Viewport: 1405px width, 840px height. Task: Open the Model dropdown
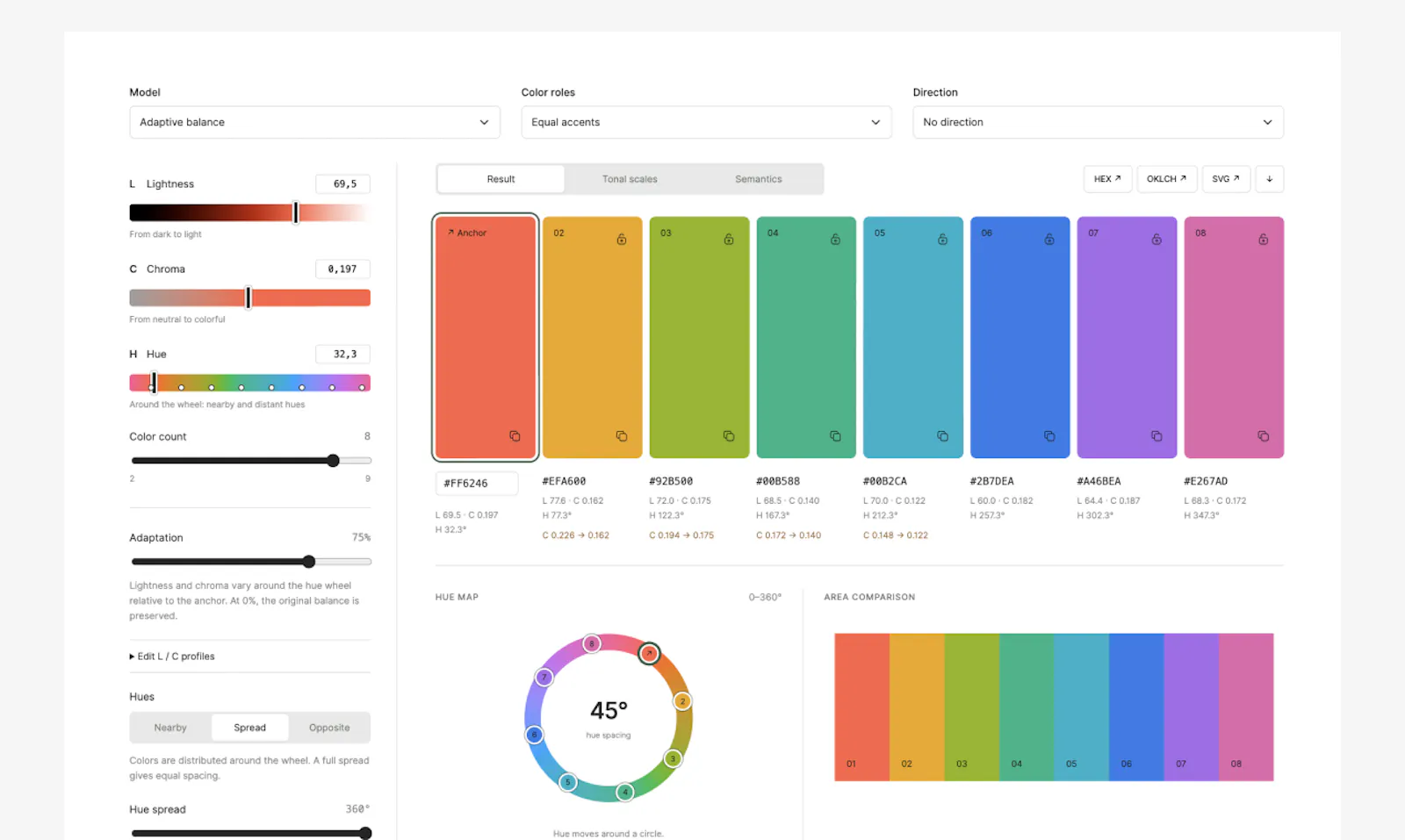314,122
